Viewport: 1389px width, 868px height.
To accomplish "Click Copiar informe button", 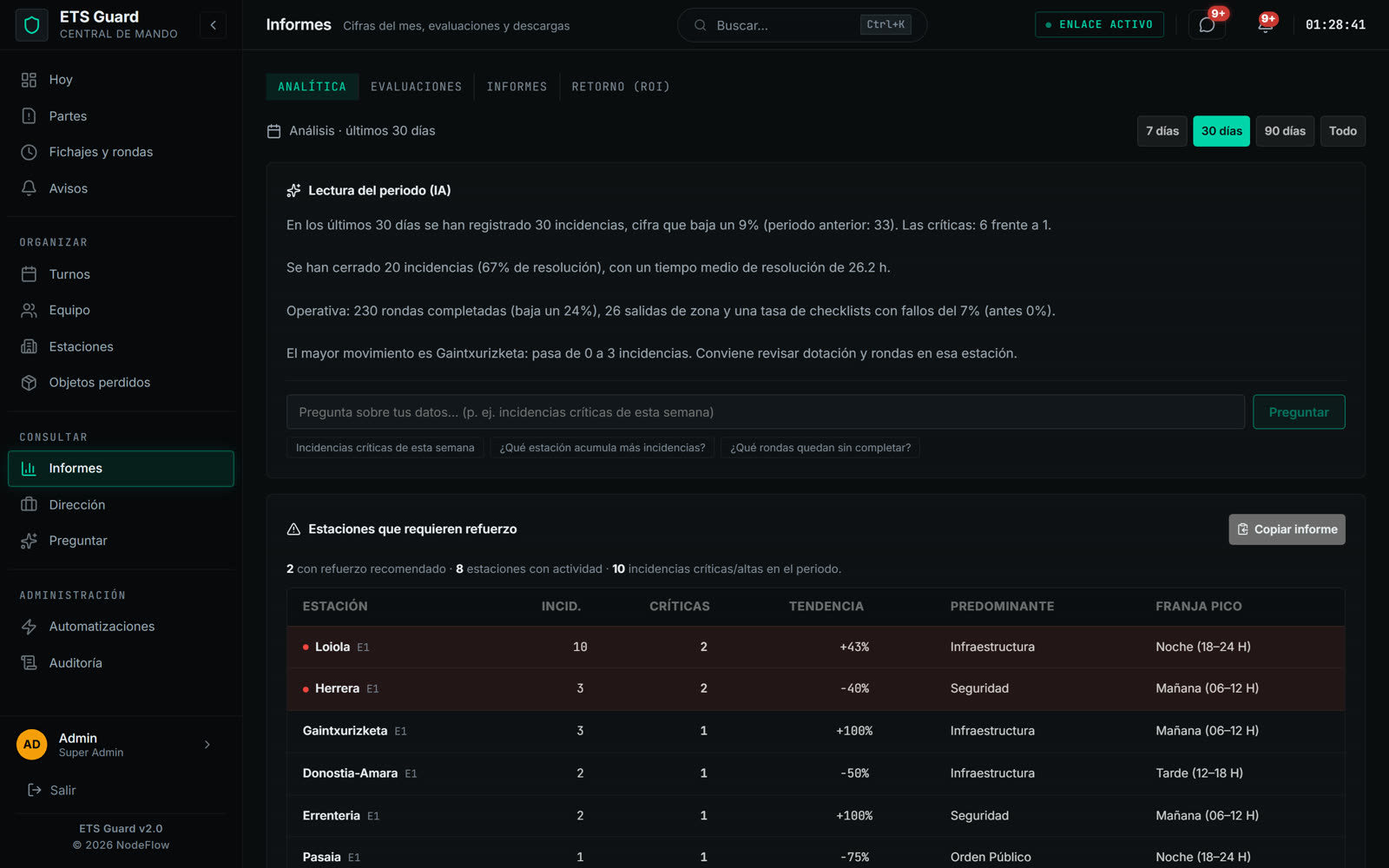I will pyautogui.click(x=1287, y=529).
